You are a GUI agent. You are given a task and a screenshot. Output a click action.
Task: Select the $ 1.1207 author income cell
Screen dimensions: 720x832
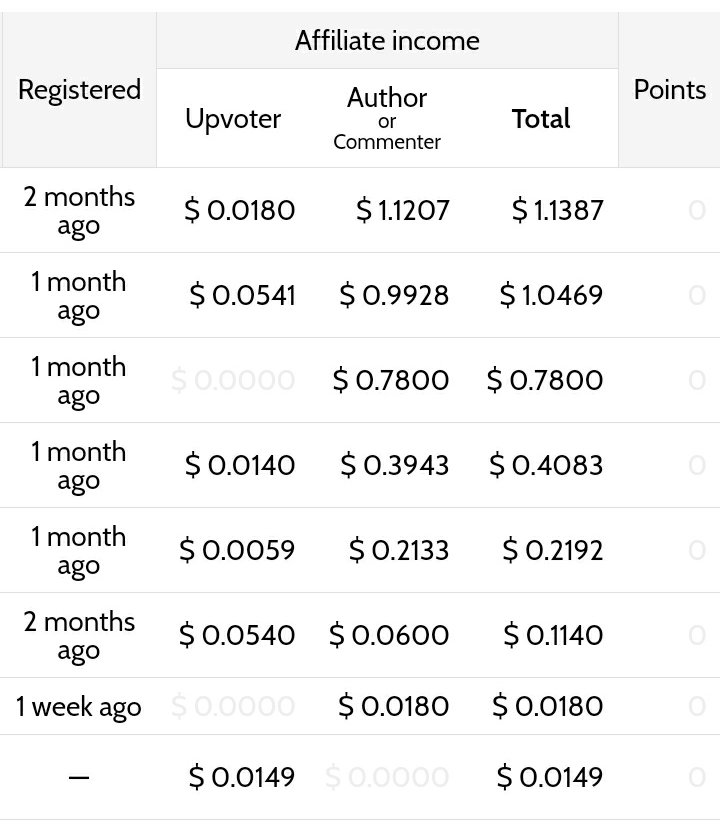click(403, 210)
